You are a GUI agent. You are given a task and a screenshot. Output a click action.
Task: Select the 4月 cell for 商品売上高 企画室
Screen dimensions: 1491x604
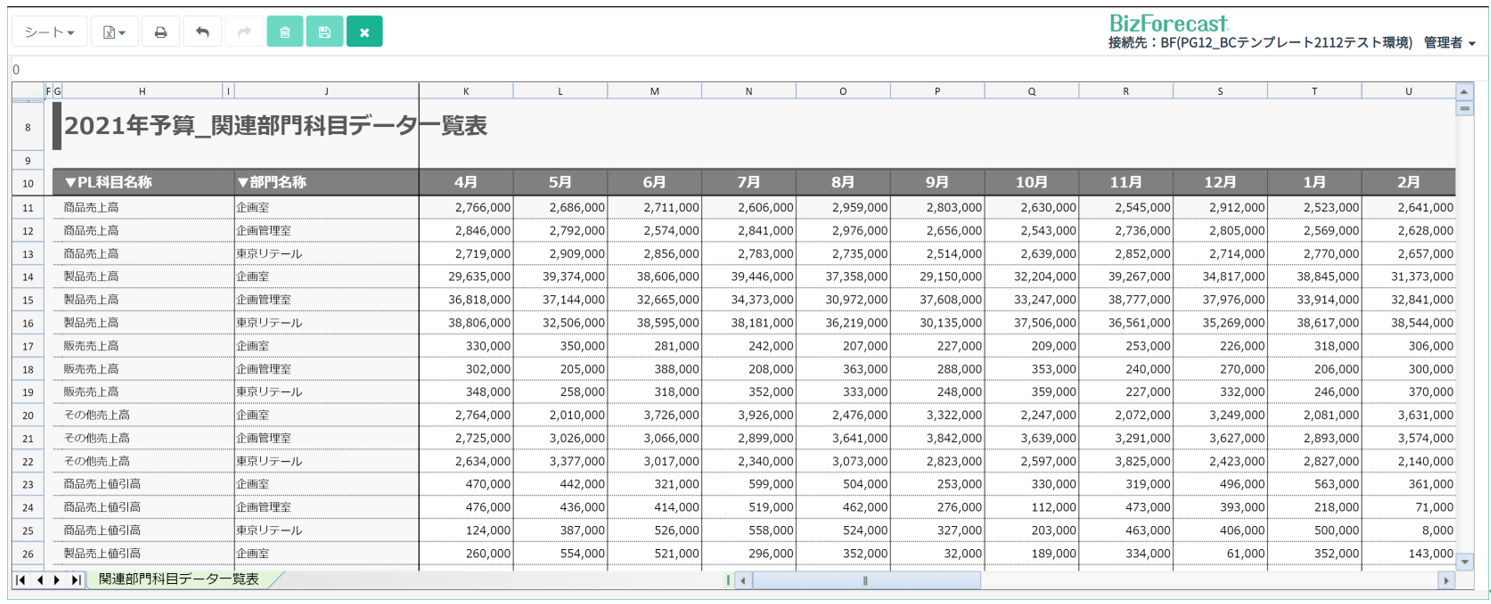[466, 207]
